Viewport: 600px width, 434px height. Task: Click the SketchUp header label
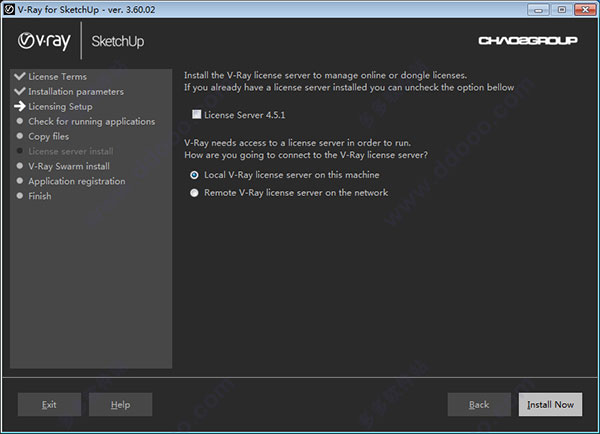pos(117,41)
